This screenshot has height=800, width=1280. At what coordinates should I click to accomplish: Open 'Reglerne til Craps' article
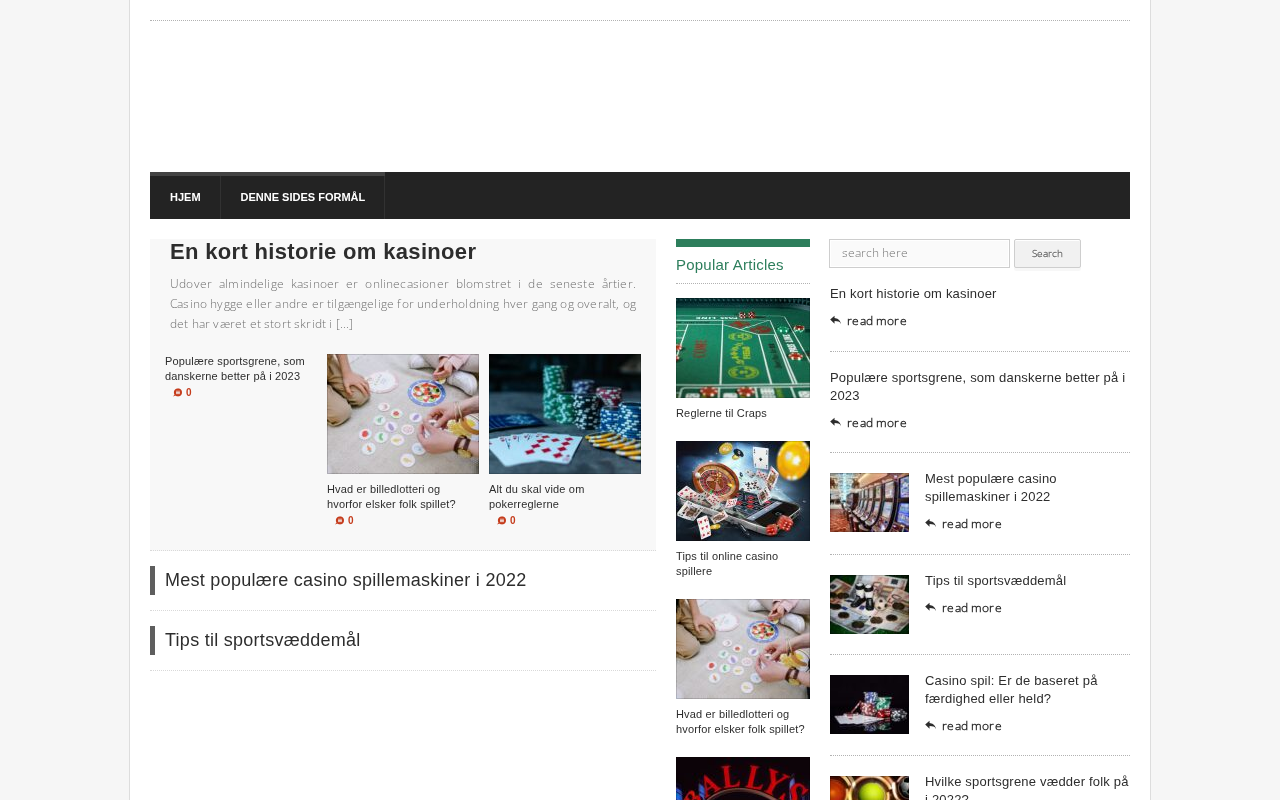tap(721, 413)
